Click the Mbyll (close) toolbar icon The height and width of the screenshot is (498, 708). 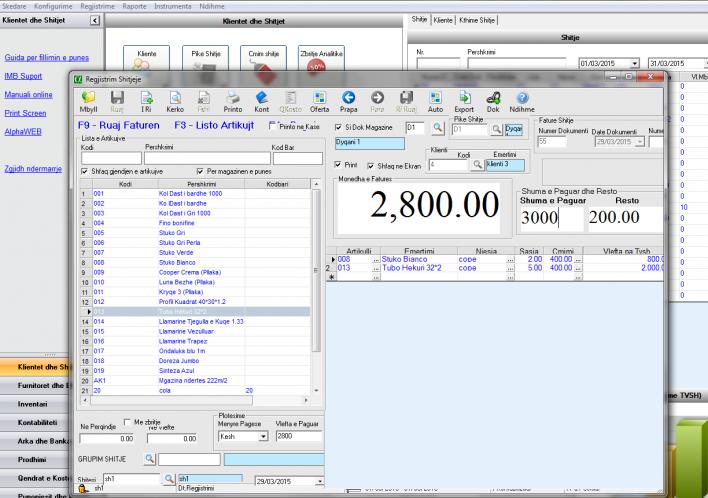click(x=87, y=101)
